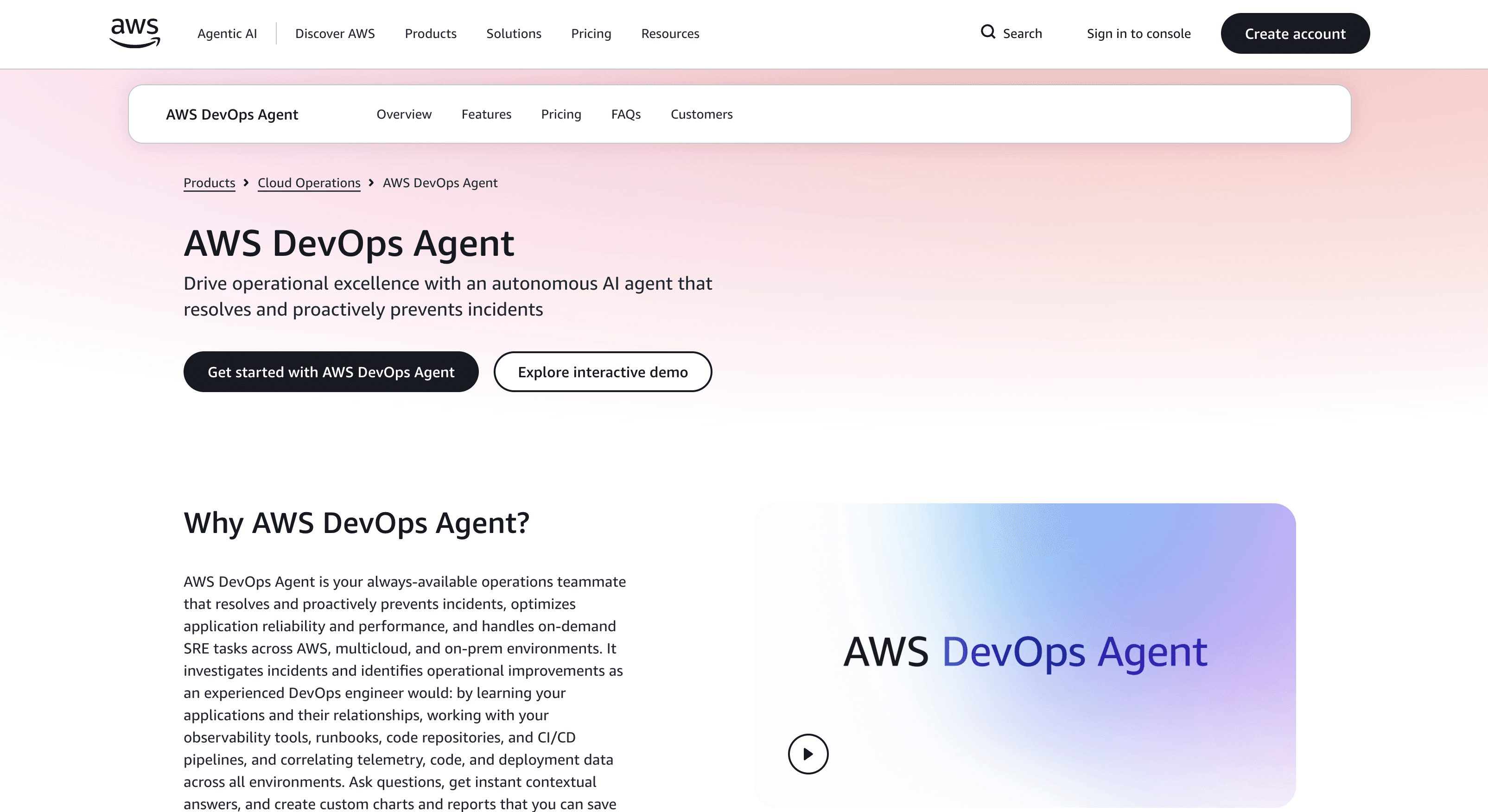1488x812 pixels.
Task: Play the AWS DevOps Agent video
Action: [808, 754]
